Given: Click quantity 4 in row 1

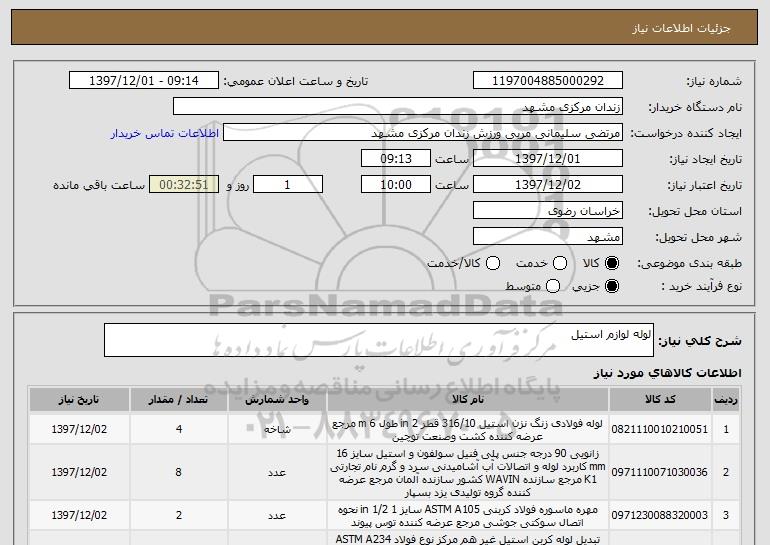Looking at the screenshot, I should tap(179, 429).
